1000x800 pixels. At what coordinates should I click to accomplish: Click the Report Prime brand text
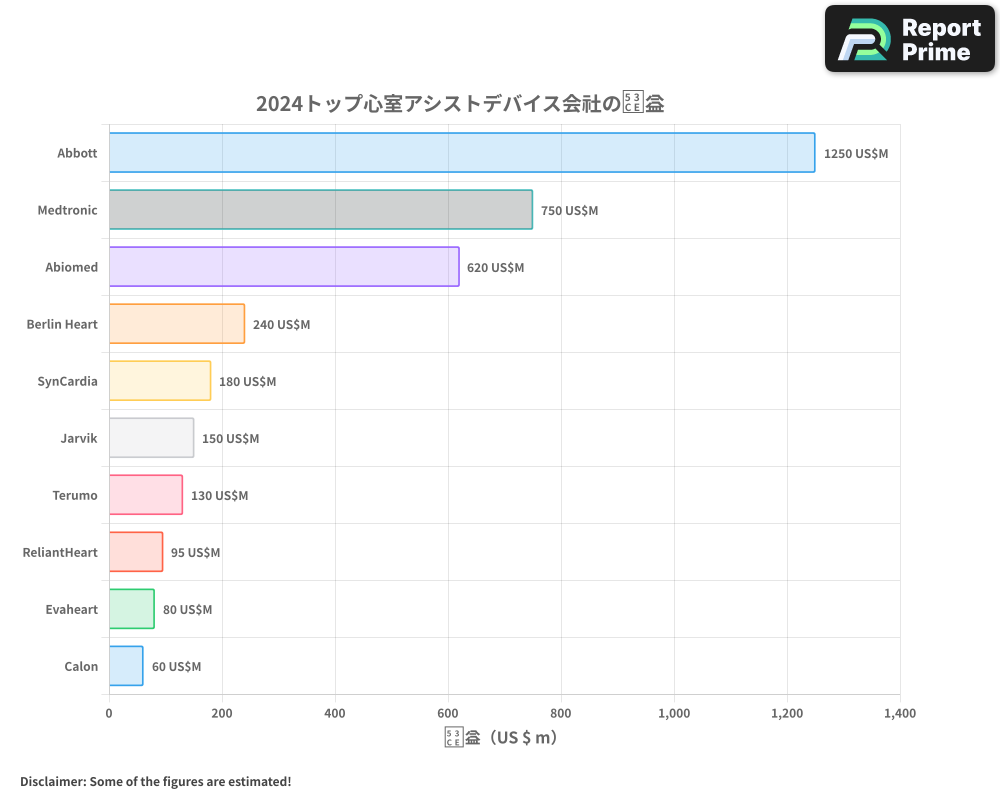point(940,39)
